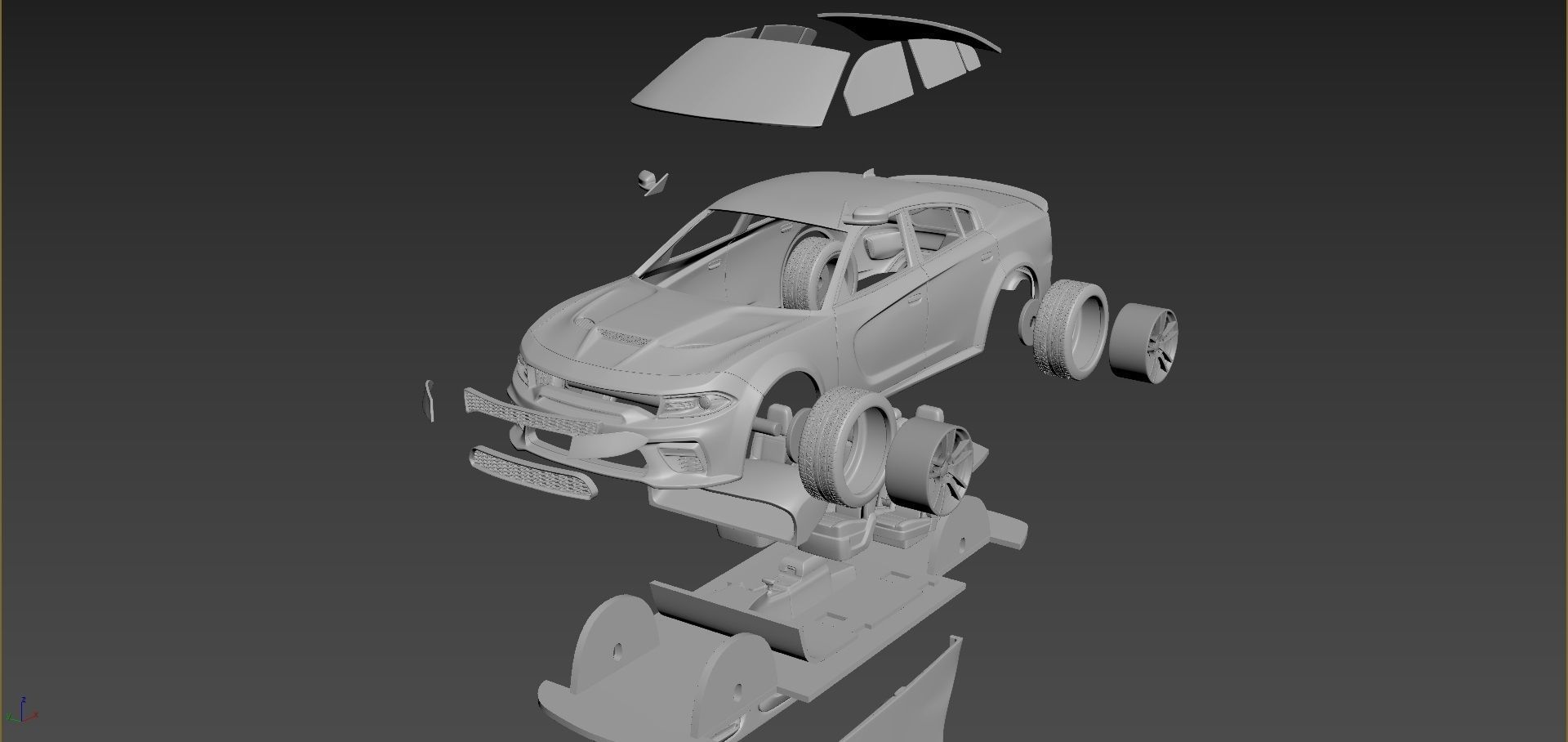This screenshot has height=742, width=1568.
Task: Select the car's headlight
Action: (694, 403)
